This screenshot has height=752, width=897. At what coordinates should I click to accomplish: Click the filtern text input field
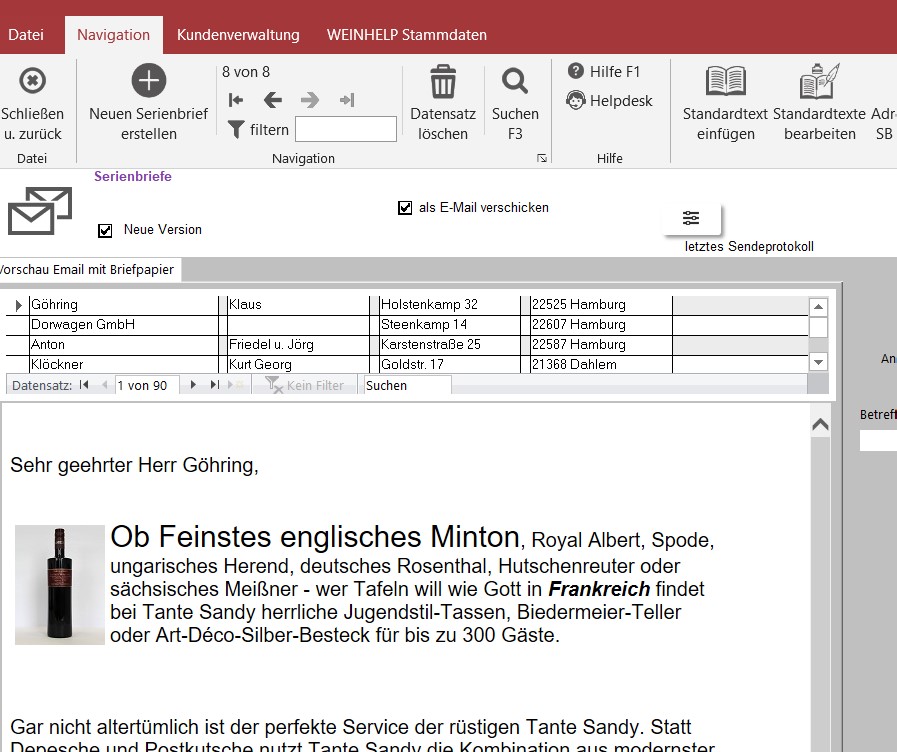(346, 129)
